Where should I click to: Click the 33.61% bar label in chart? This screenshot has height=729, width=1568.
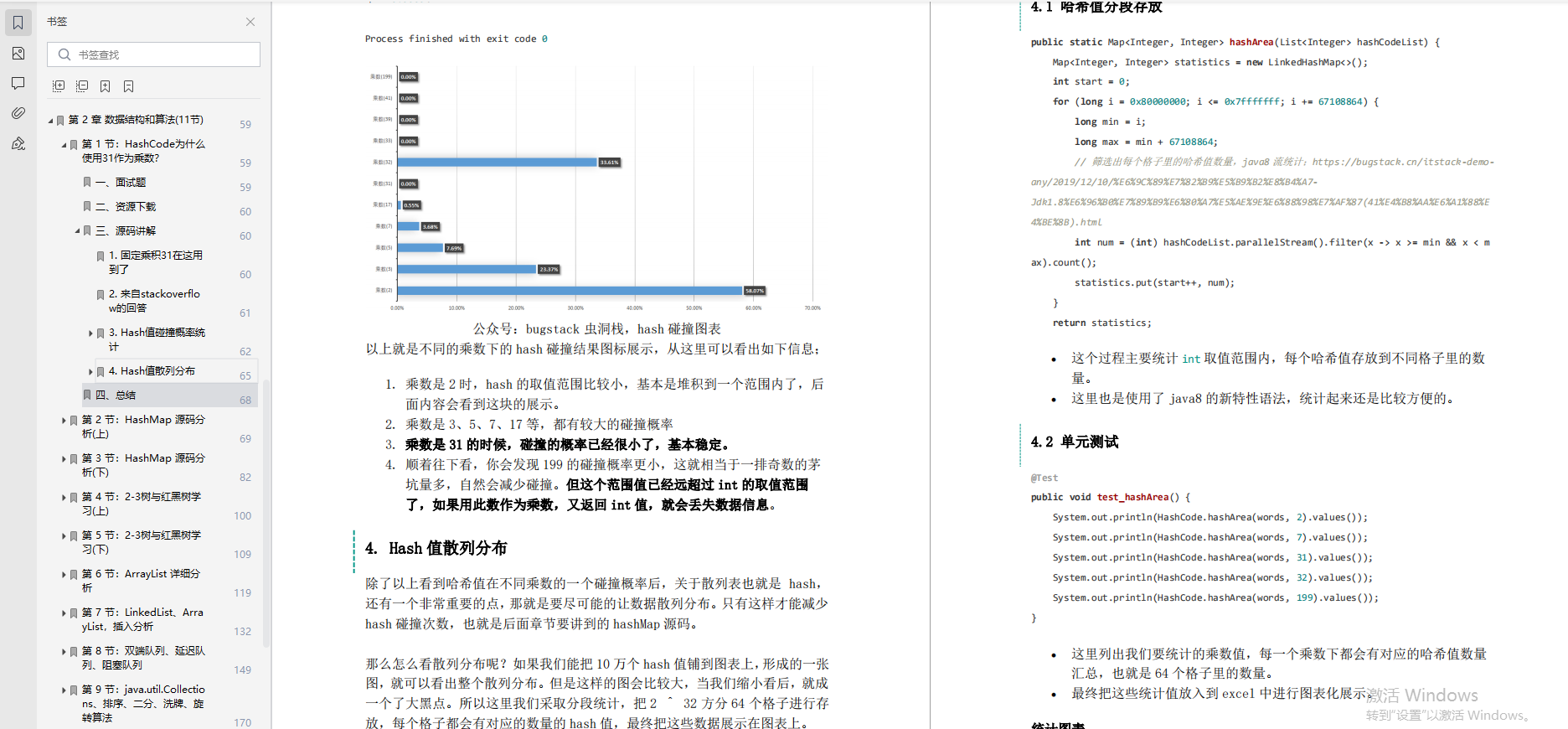click(x=610, y=163)
